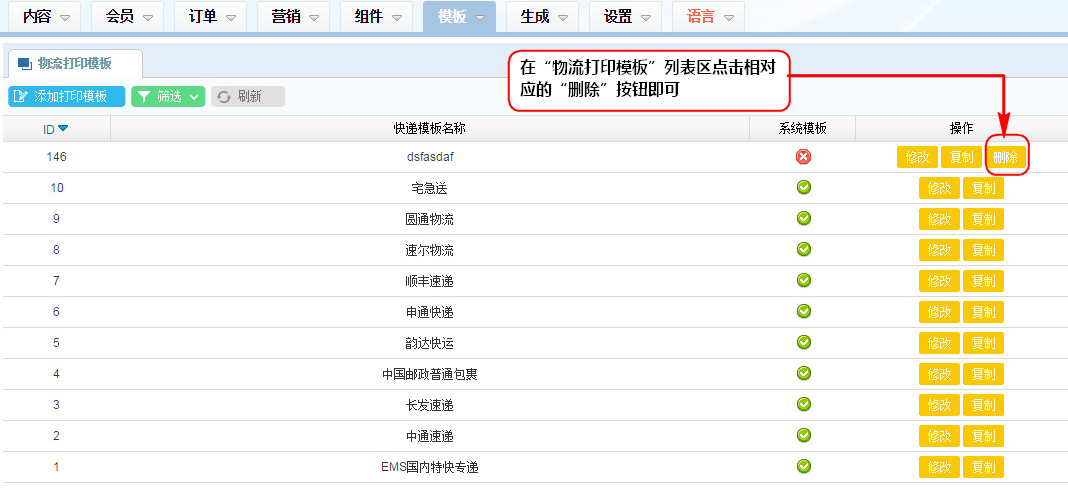
Task: Open the 订单 menu
Action: click(x=210, y=17)
